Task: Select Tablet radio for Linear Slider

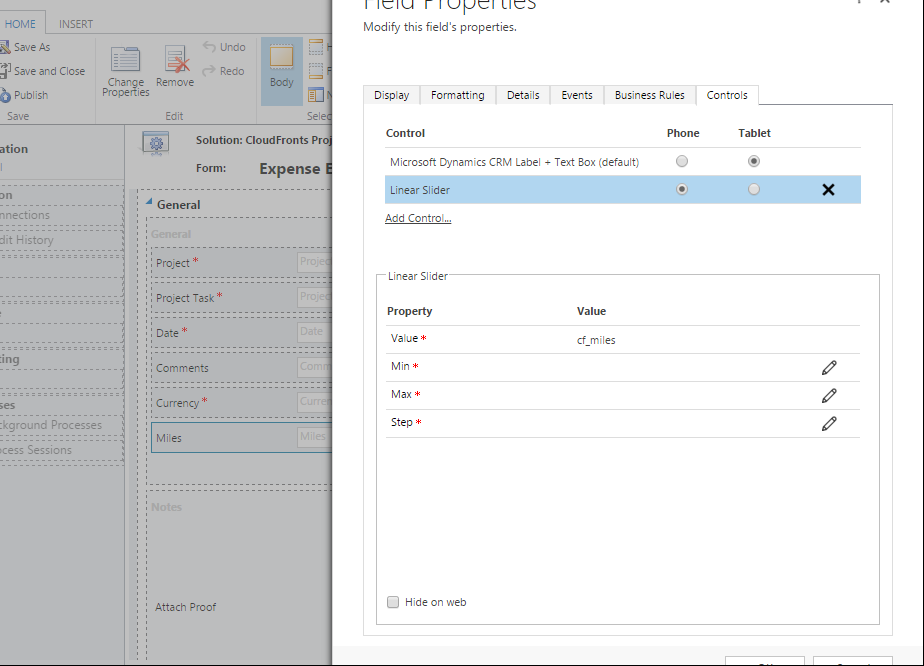Action: point(754,190)
